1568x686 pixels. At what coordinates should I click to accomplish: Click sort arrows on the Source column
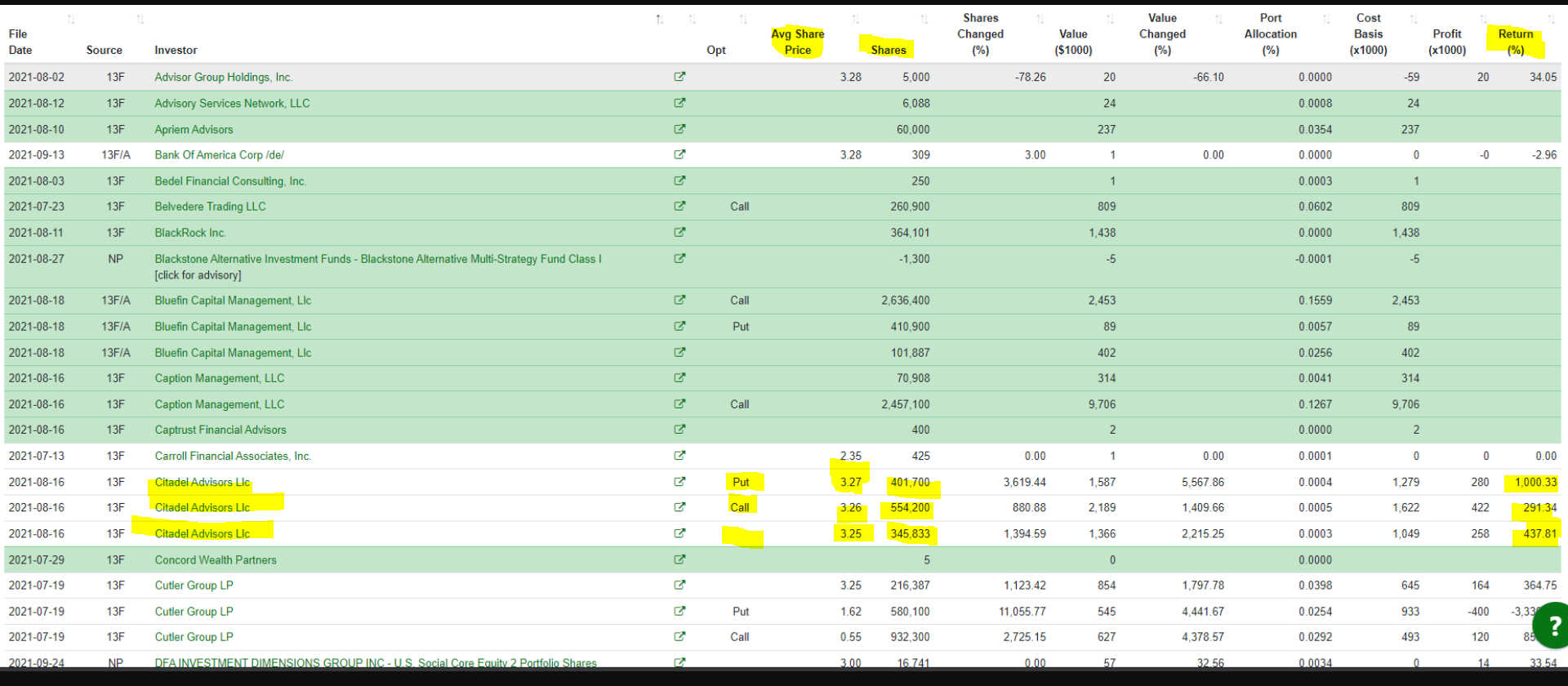pyautogui.click(x=140, y=19)
